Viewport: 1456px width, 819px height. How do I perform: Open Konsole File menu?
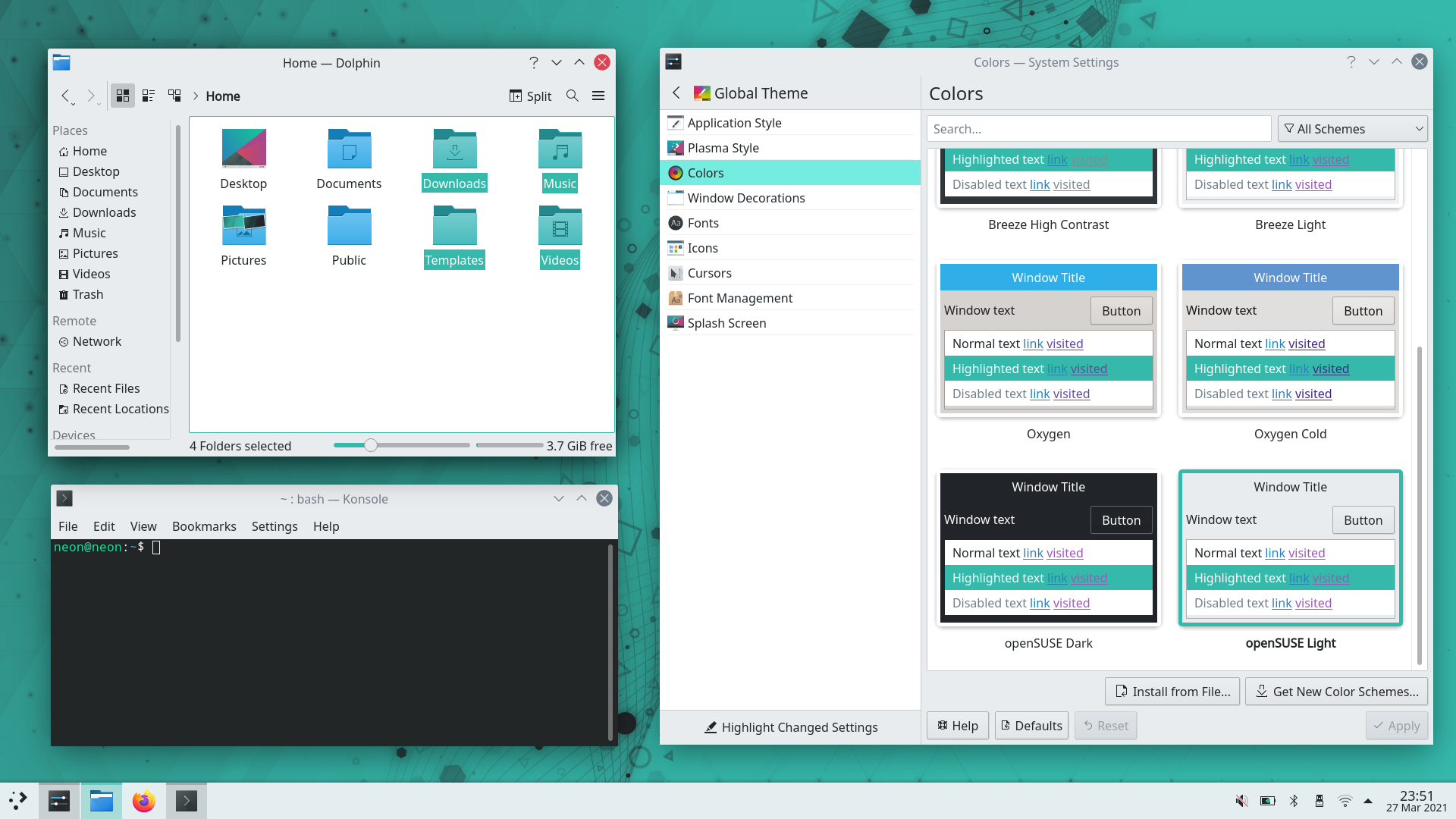pos(68,526)
